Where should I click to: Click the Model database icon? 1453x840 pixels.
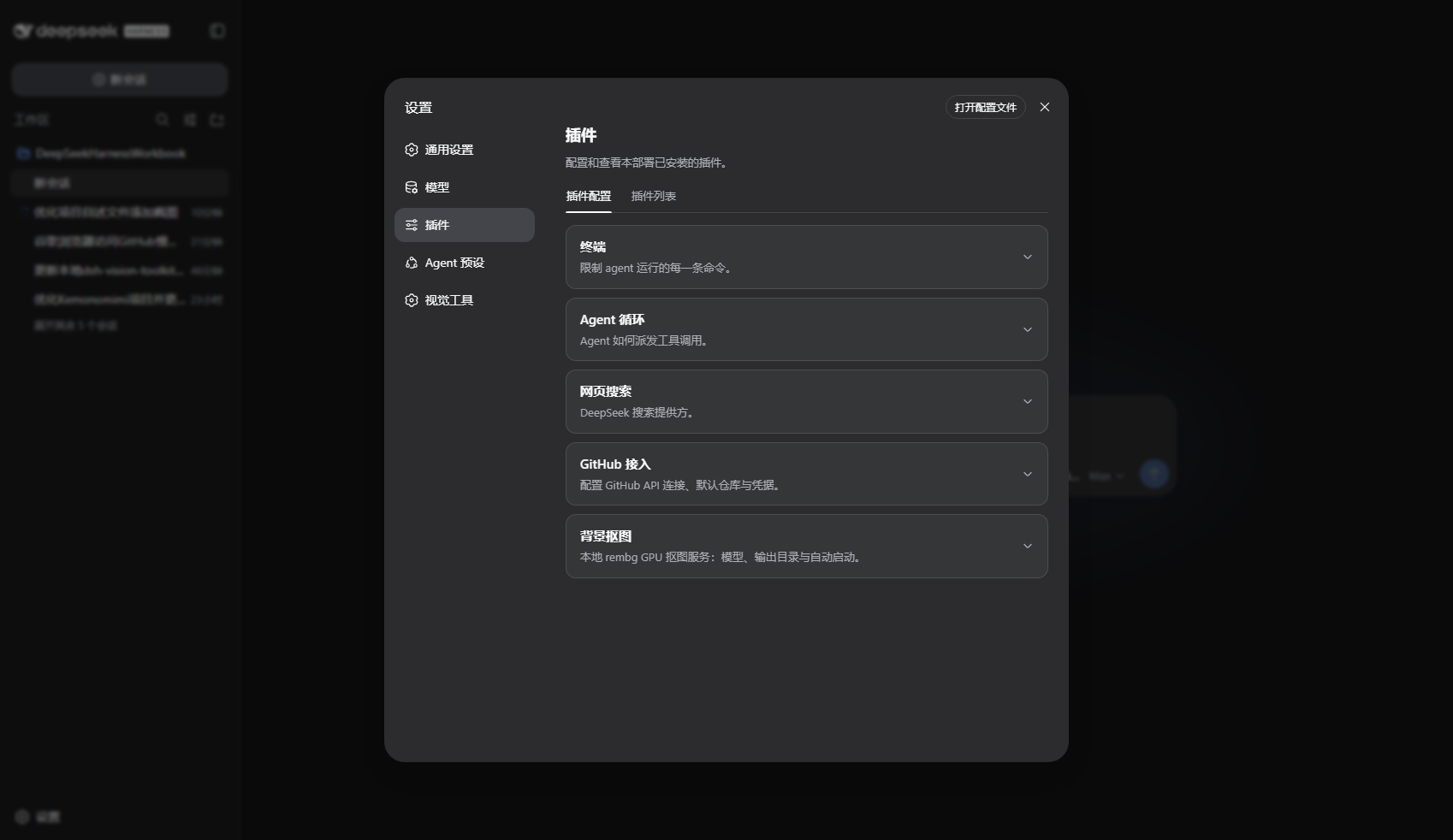pos(412,187)
